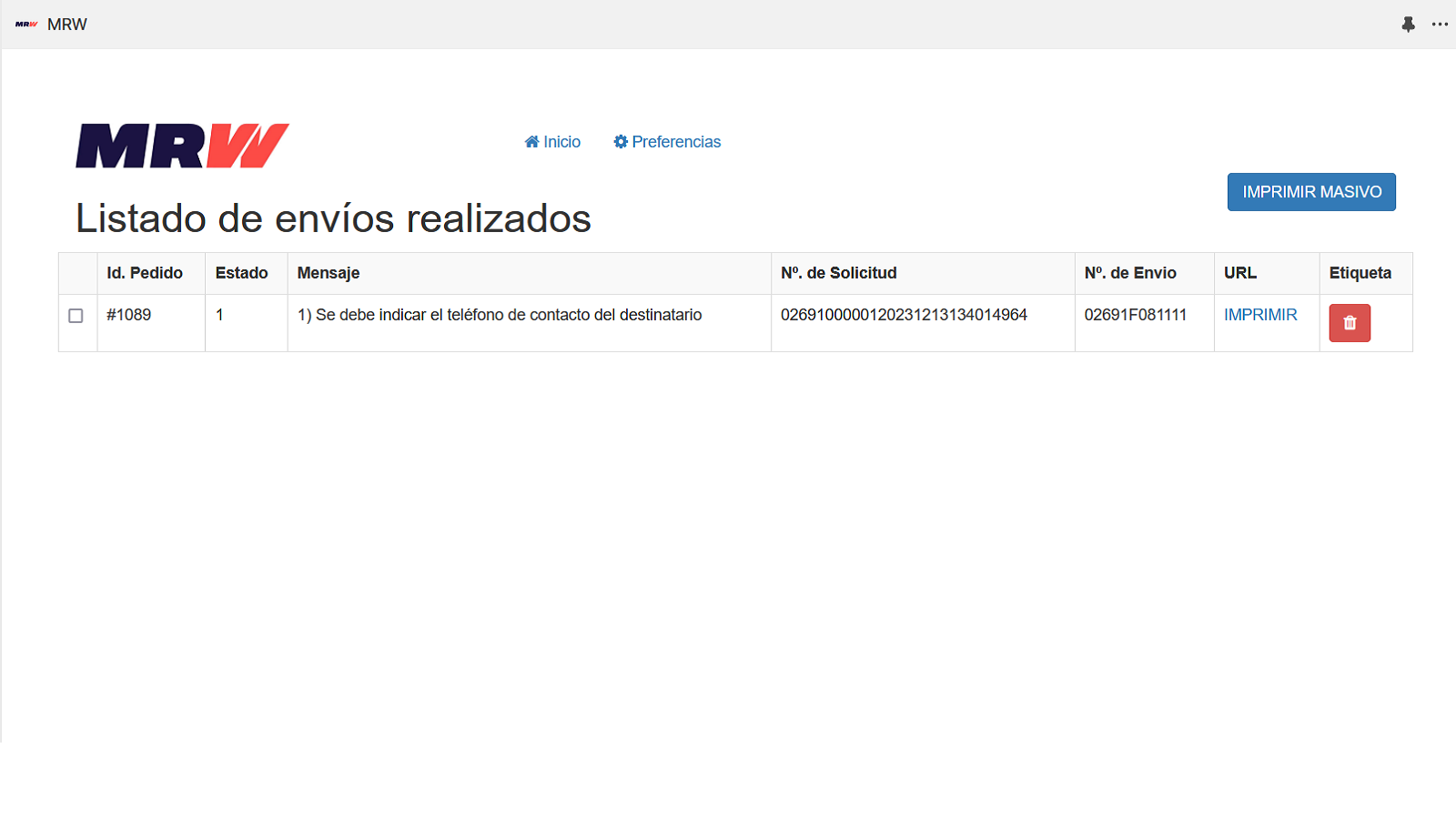The height and width of the screenshot is (819, 1456).
Task: Click the shipment number 02691F081111
Action: (1136, 315)
